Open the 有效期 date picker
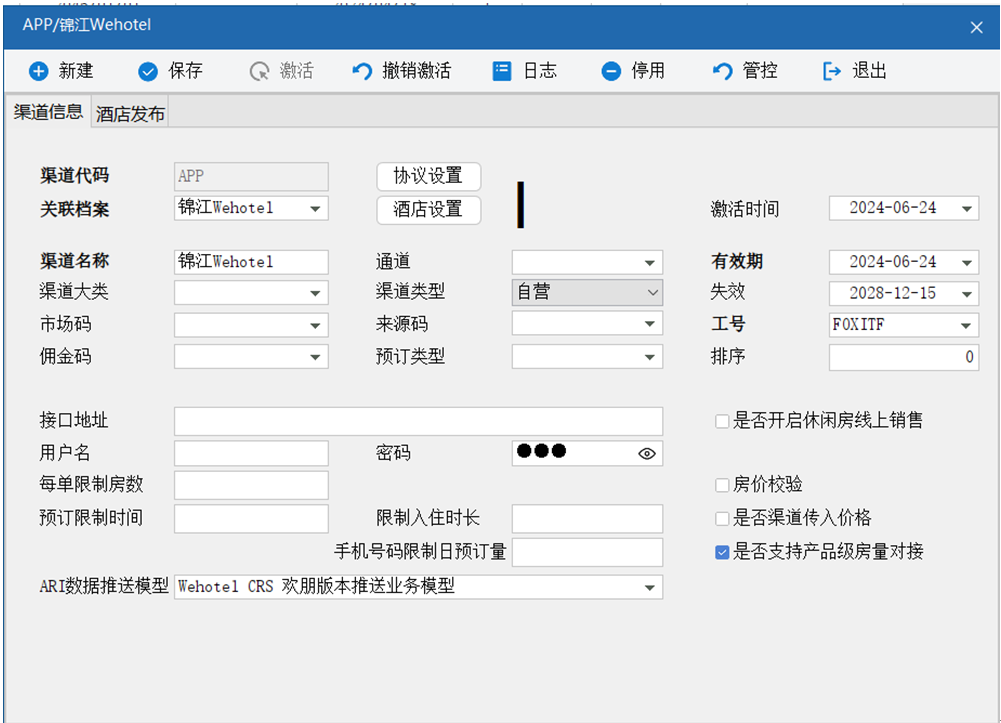Viewport: 1001px width, 723px height. pos(967,262)
